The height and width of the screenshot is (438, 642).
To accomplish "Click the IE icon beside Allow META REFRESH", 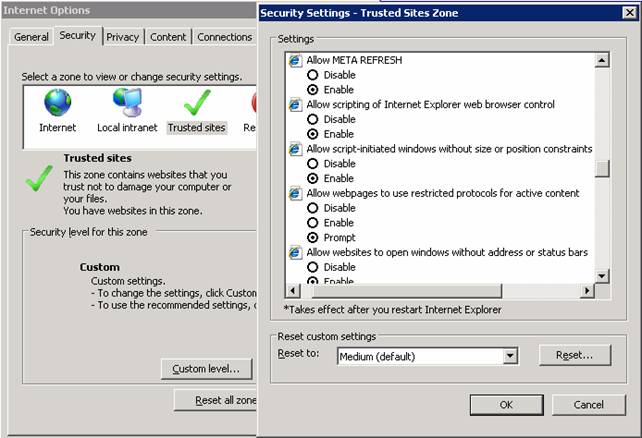I will tap(295, 61).
